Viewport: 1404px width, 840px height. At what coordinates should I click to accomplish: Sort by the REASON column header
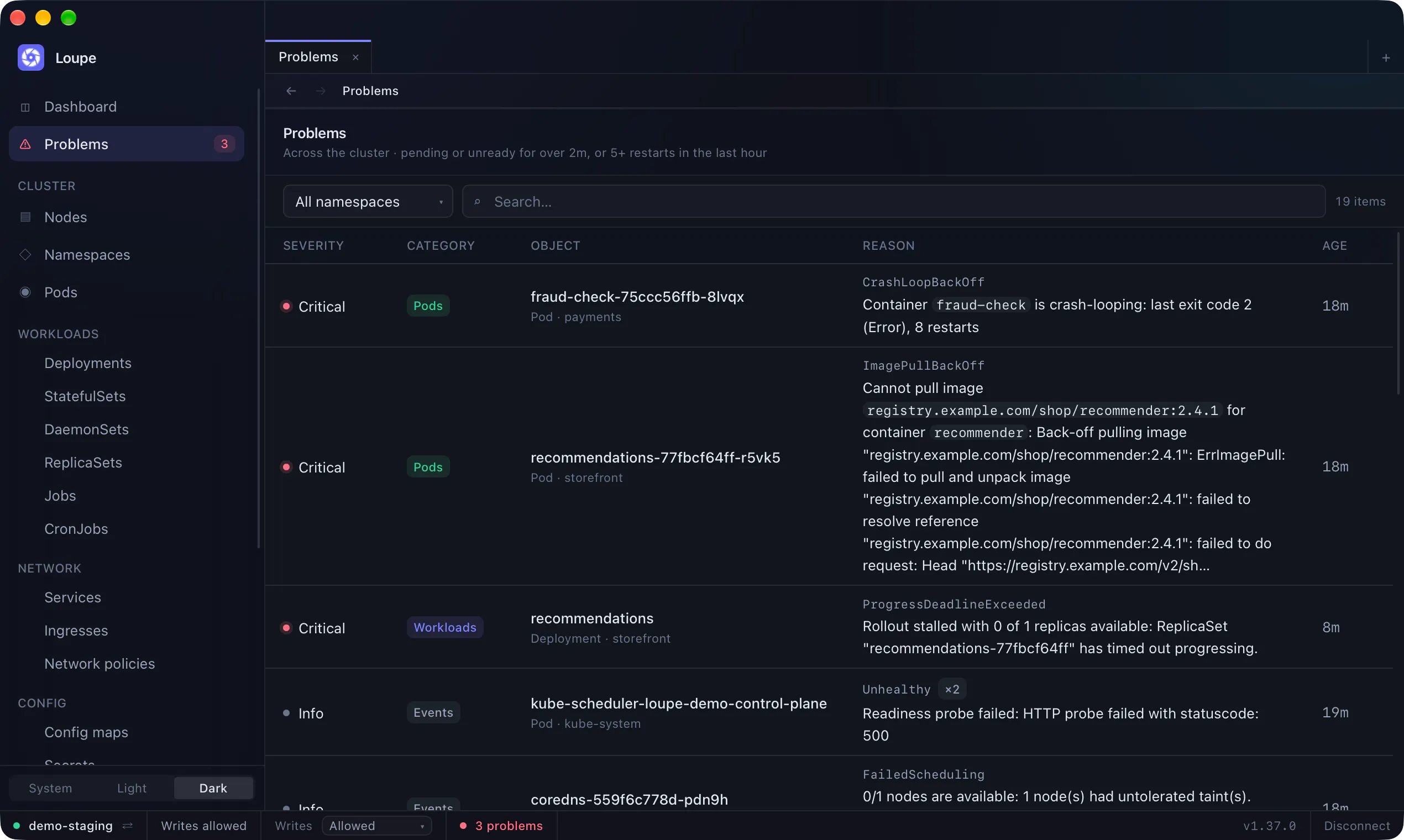(x=888, y=246)
